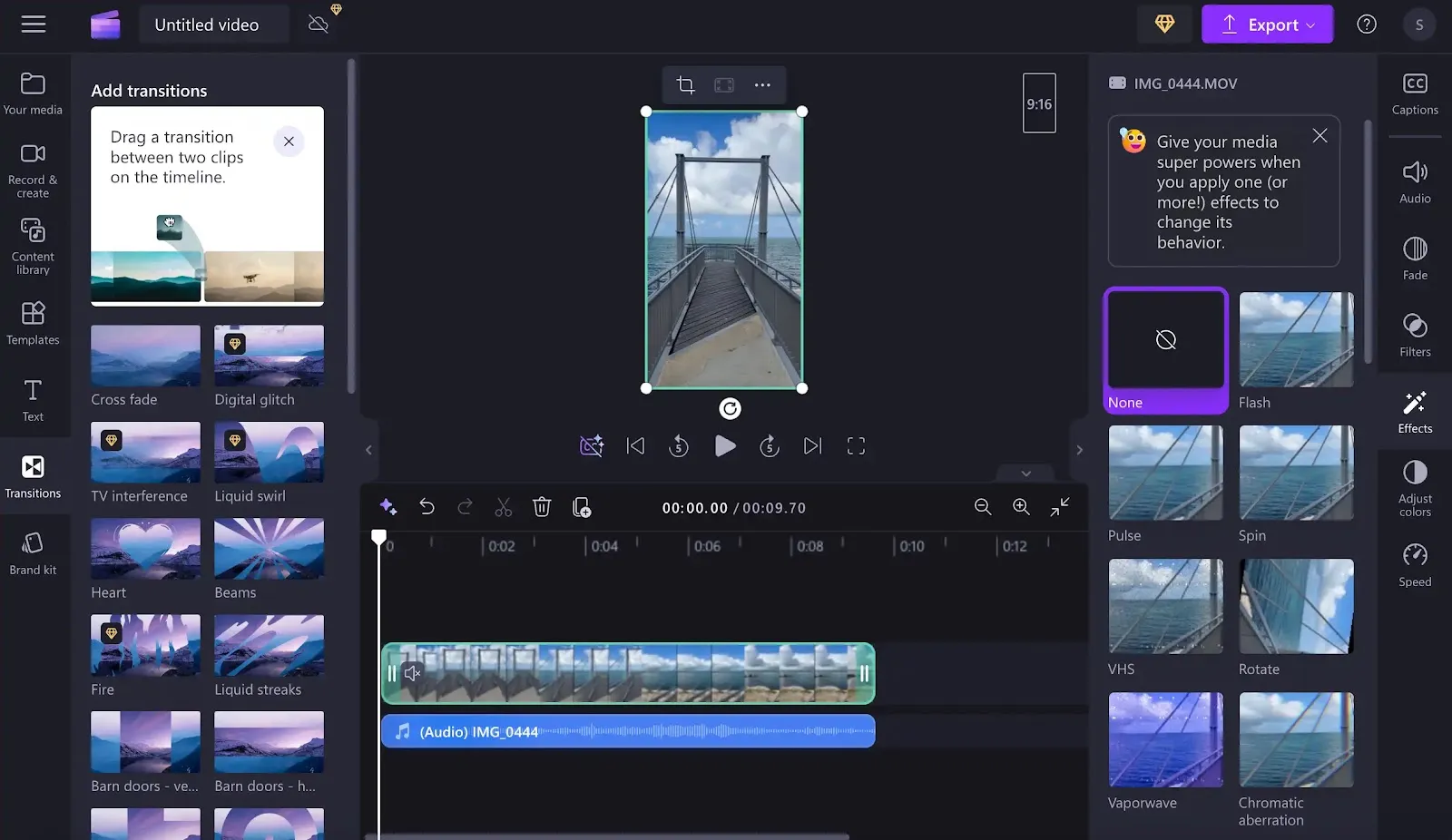Skip to start of the video
The image size is (1452, 840).
[x=635, y=446]
